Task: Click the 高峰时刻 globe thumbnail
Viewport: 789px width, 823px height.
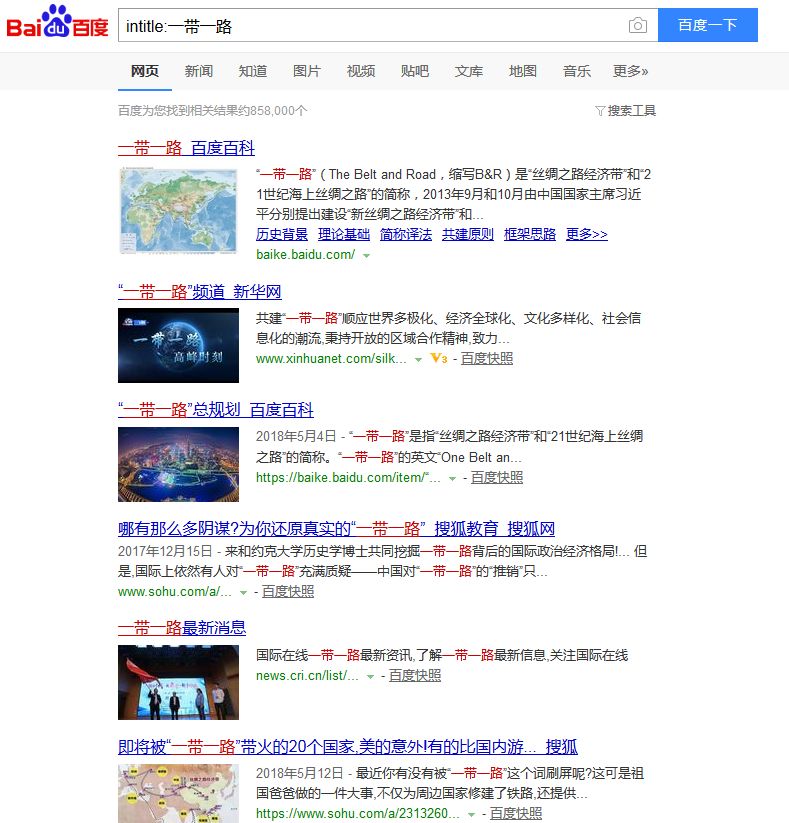Action: (178, 345)
